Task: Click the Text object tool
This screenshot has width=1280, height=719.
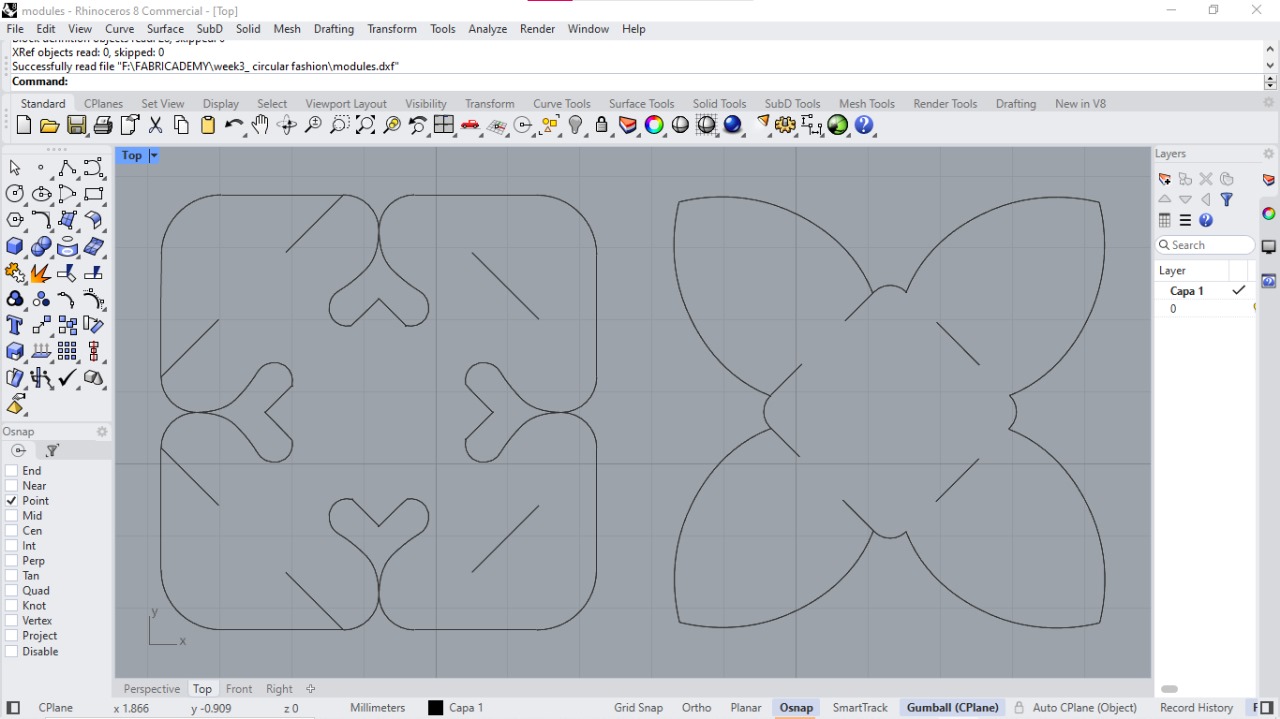Action: [15, 325]
